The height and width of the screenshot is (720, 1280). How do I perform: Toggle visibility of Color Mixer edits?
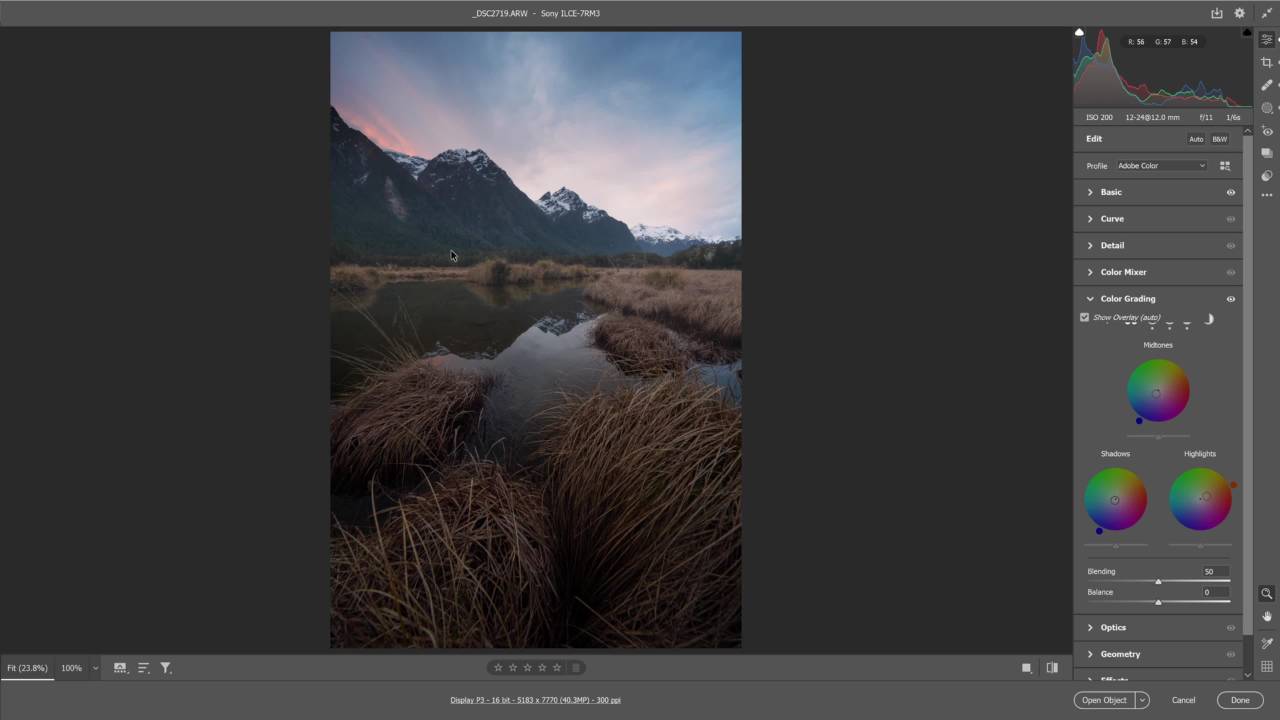click(1231, 272)
